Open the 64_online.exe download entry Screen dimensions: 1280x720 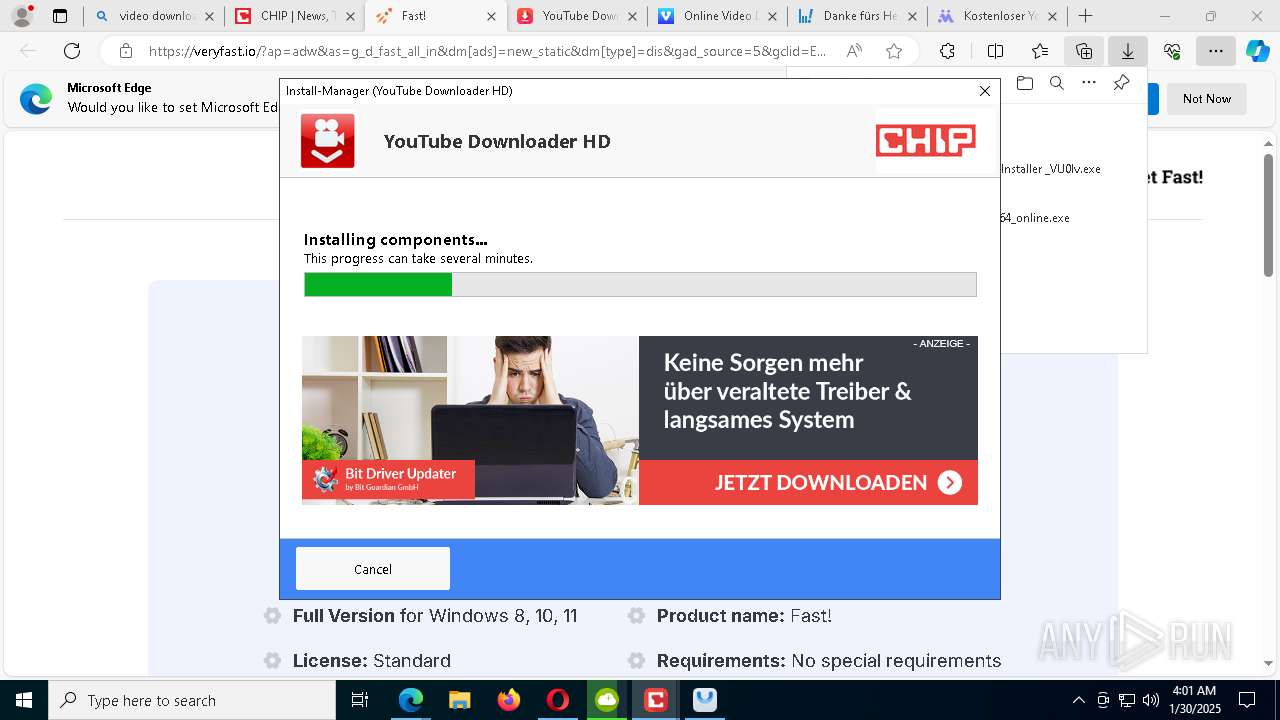1035,218
